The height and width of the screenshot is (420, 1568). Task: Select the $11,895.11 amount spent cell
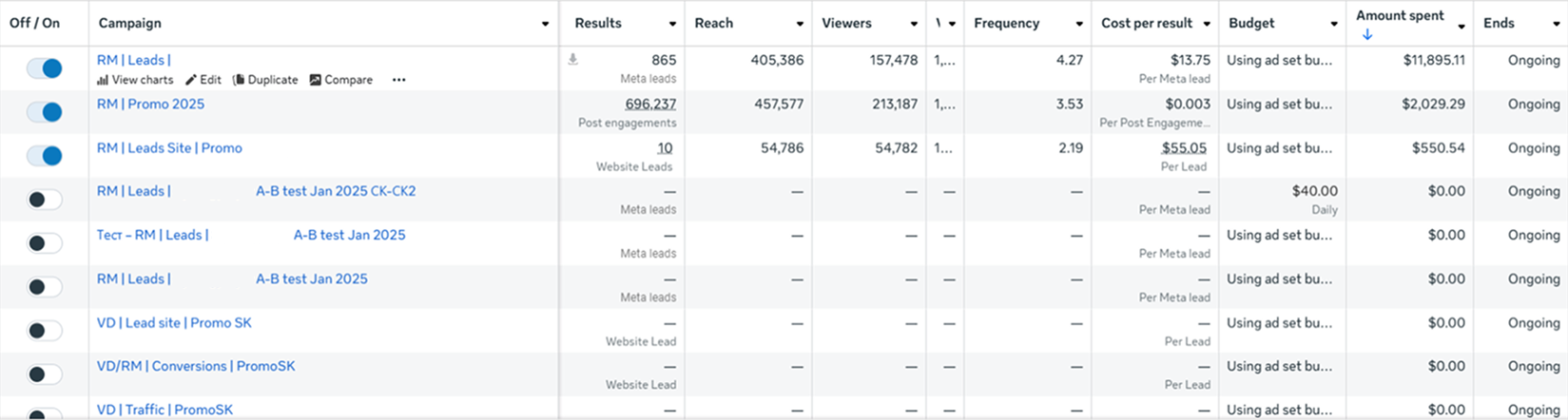click(1434, 60)
